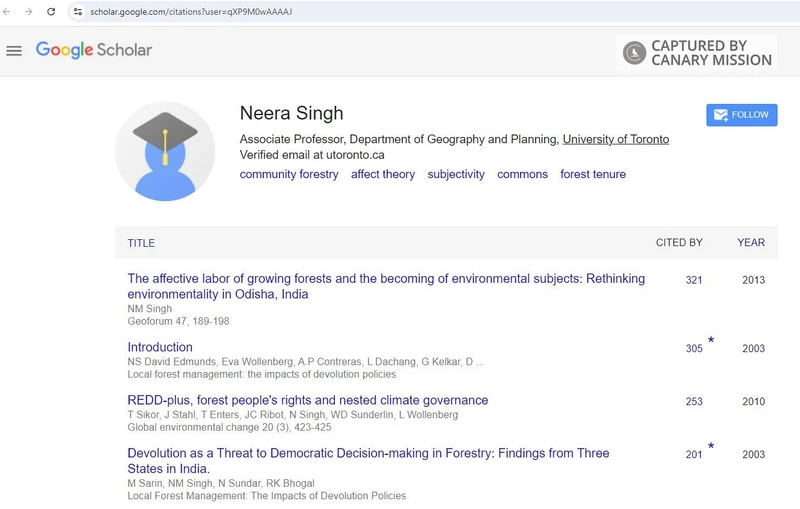Screen dimensions: 800x509
Task: Click the asterisk next to 201 citations
Action: [x=711, y=446]
